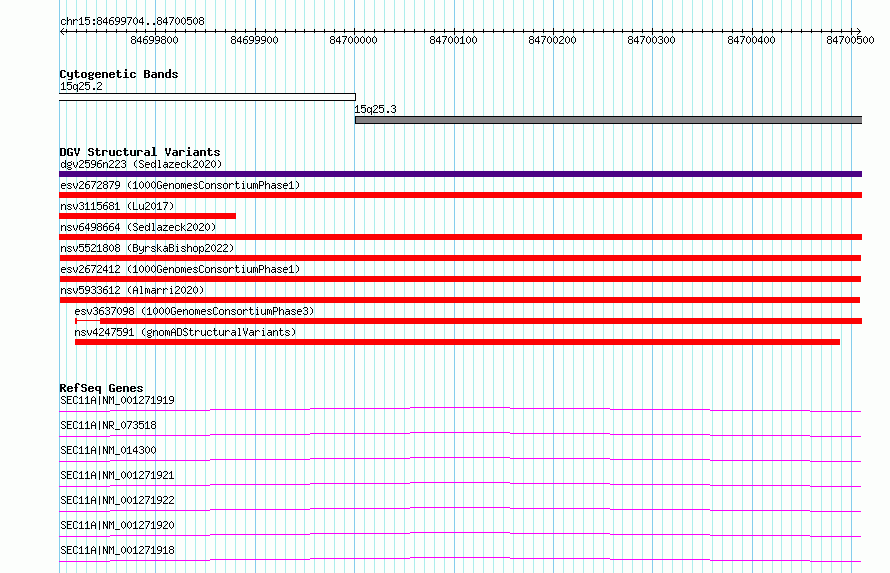Click the nsv6498664 (Sedlazeck2020) label

click(x=138, y=227)
